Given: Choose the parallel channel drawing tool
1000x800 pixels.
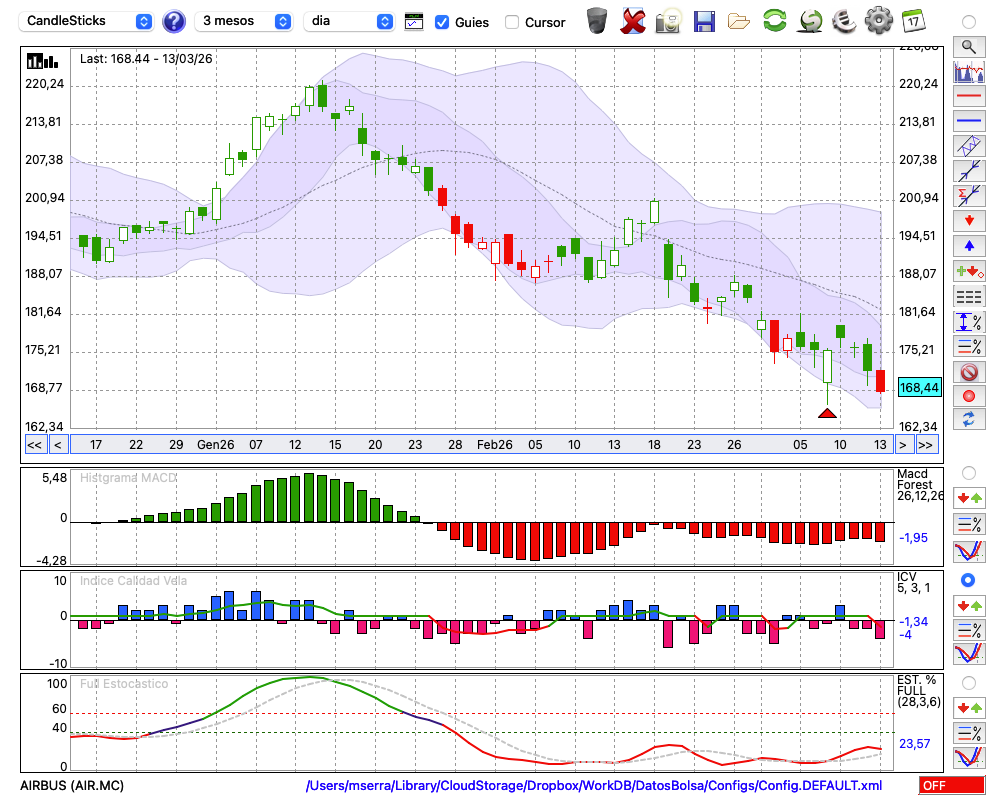Looking at the screenshot, I should 968,145.
